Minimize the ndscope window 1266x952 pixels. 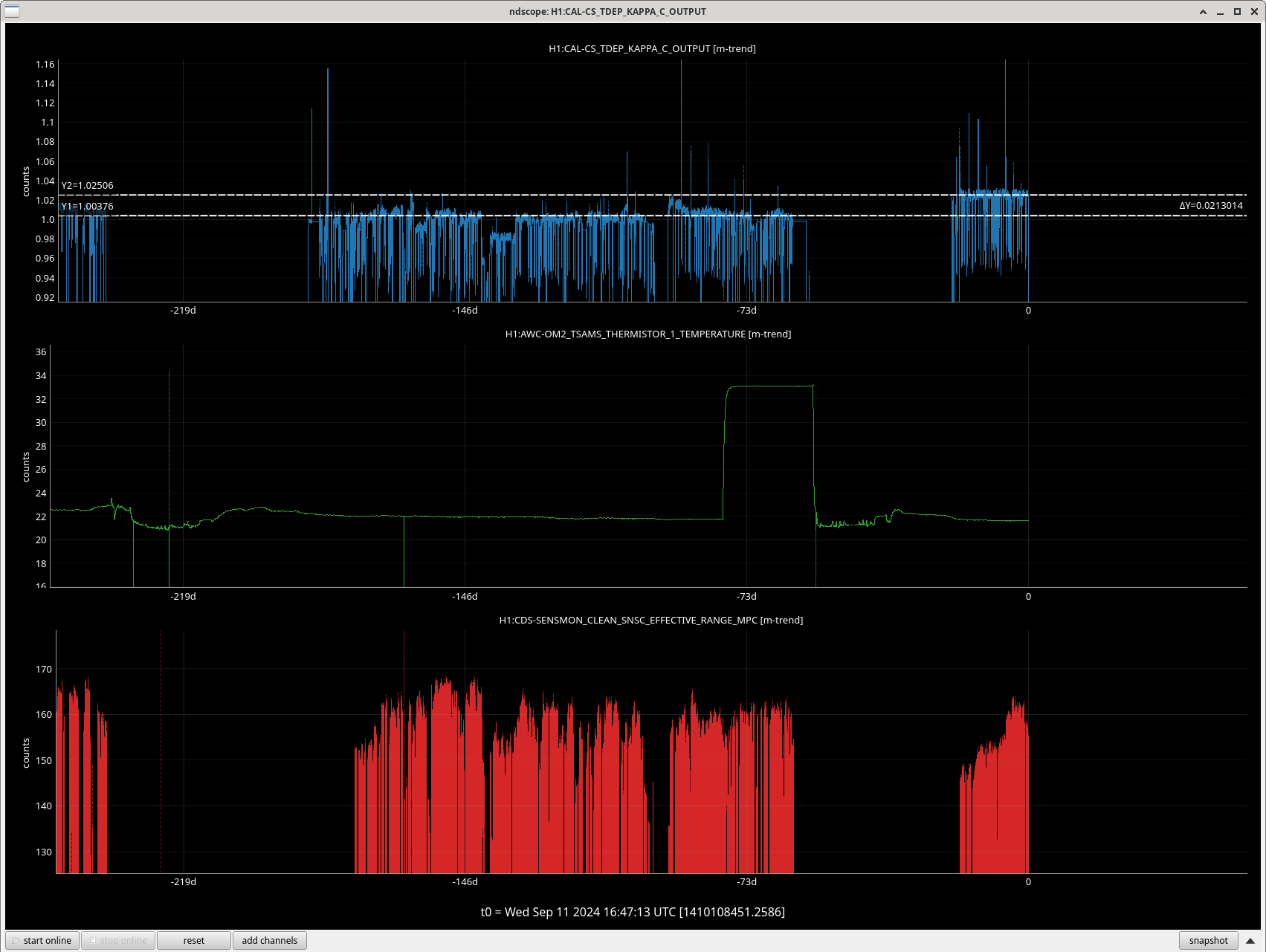tap(1220, 11)
